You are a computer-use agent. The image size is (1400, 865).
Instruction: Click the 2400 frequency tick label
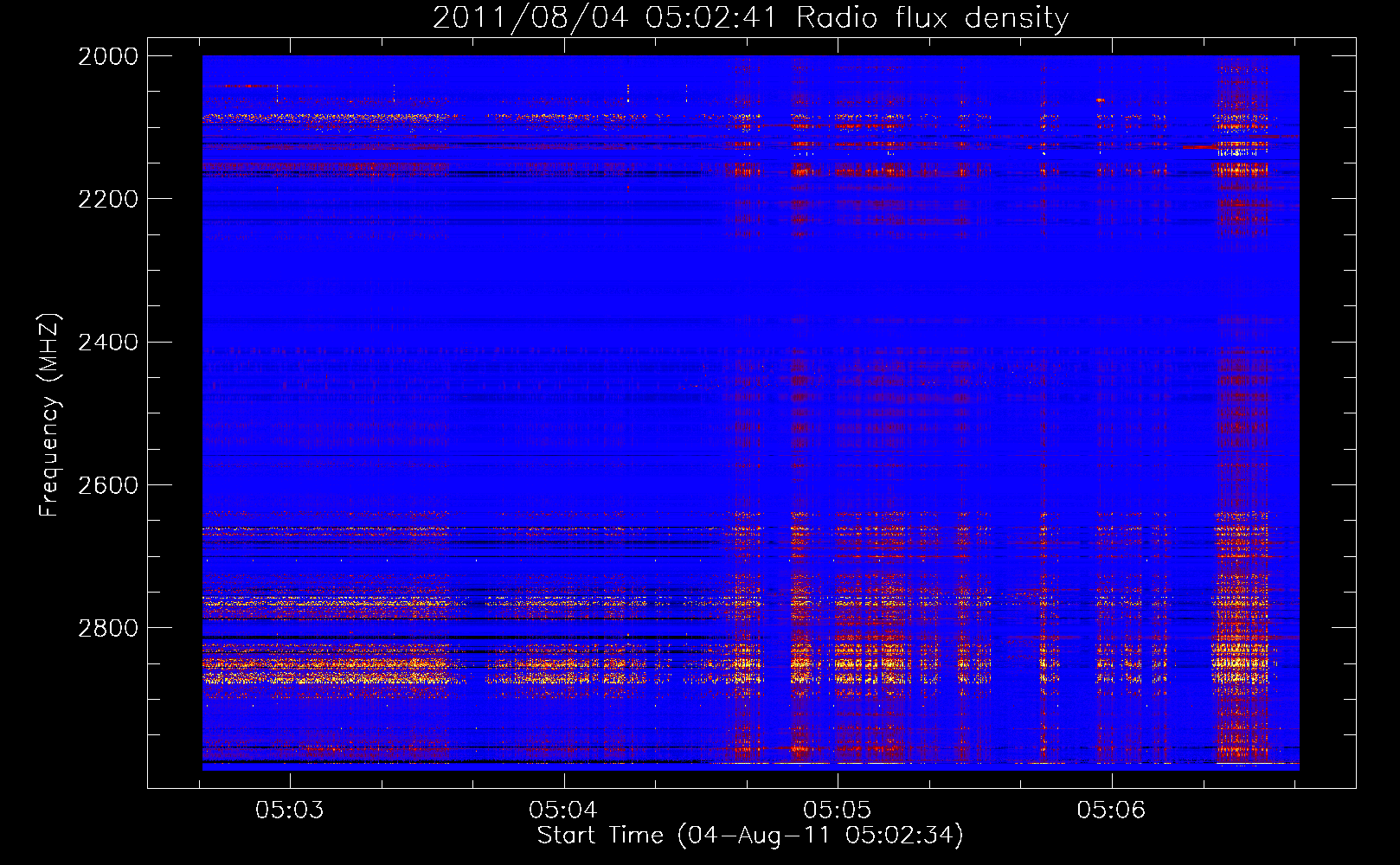(x=108, y=343)
